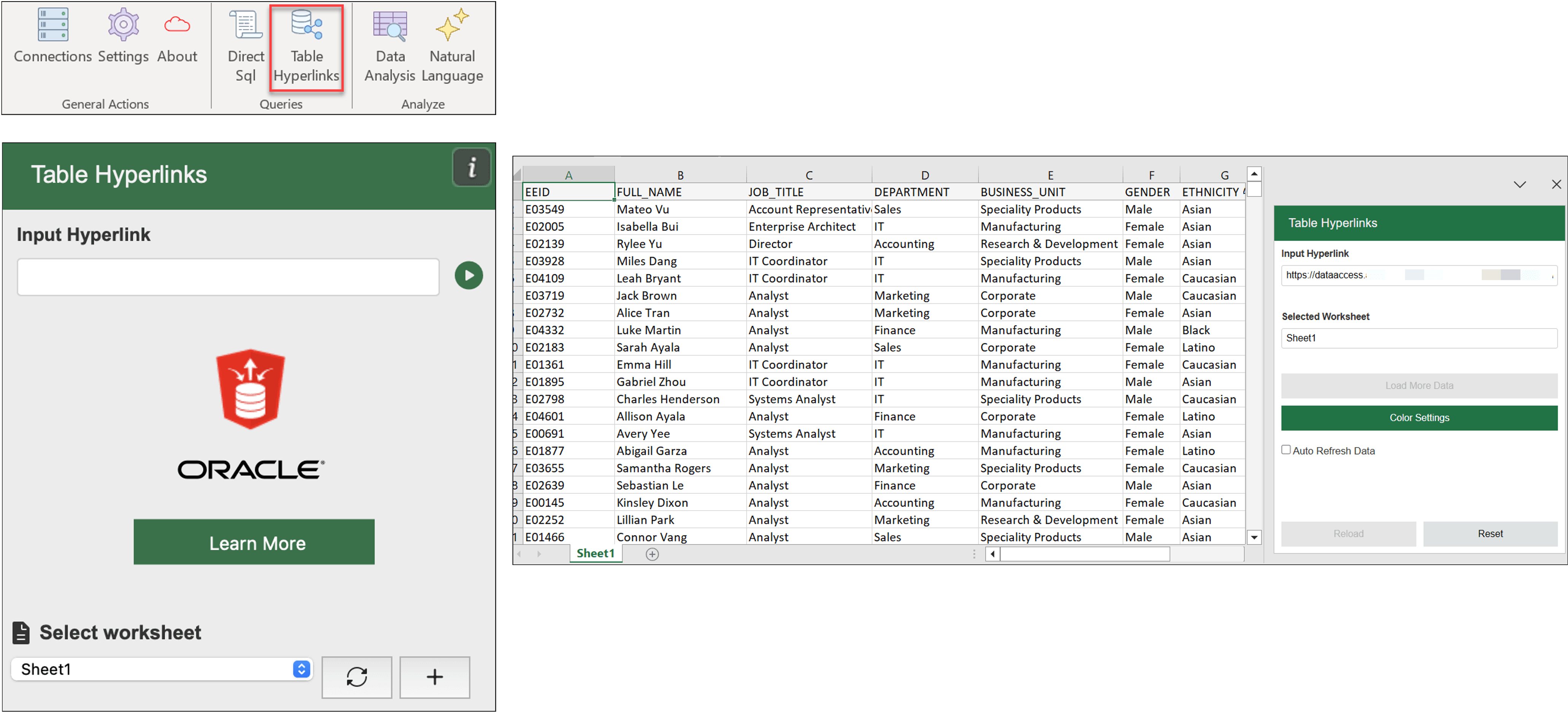Add a new worksheet with plus button
The height and width of the screenshot is (712, 1568).
pyautogui.click(x=435, y=677)
